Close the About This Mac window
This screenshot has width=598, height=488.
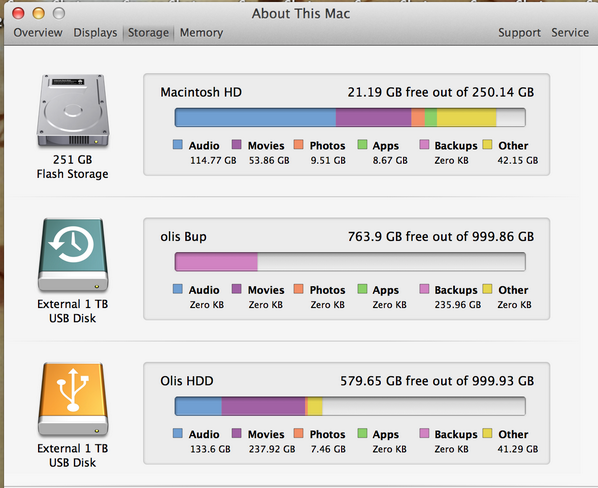coord(18,13)
